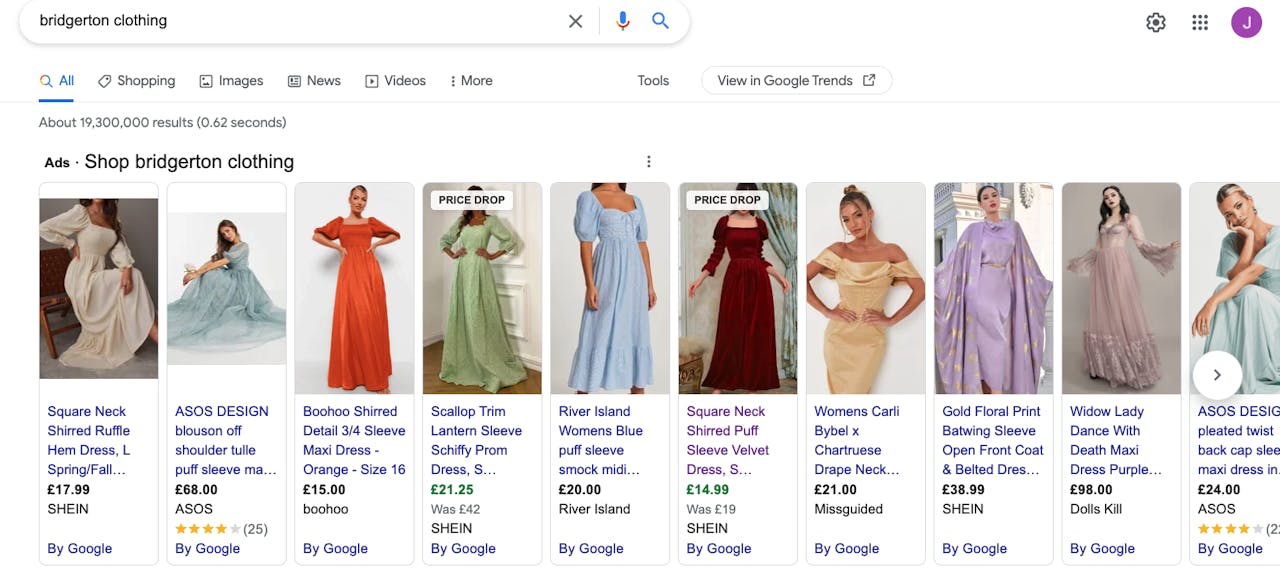
Task: Open Gold Floral Print Batwing Sleeve Coat link
Action: click(x=993, y=440)
